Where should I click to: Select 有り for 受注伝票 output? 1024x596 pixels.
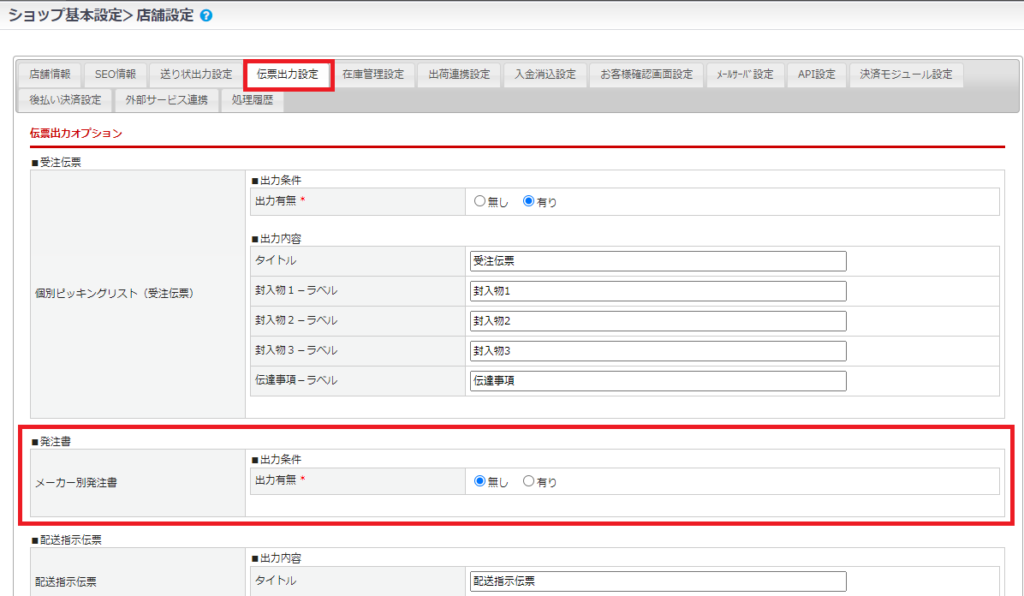(530, 201)
